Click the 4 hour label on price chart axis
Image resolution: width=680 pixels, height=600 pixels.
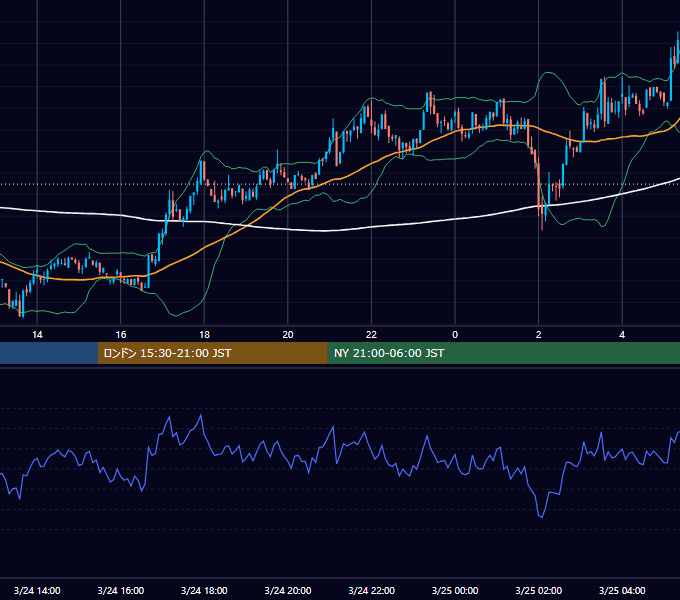(x=622, y=335)
